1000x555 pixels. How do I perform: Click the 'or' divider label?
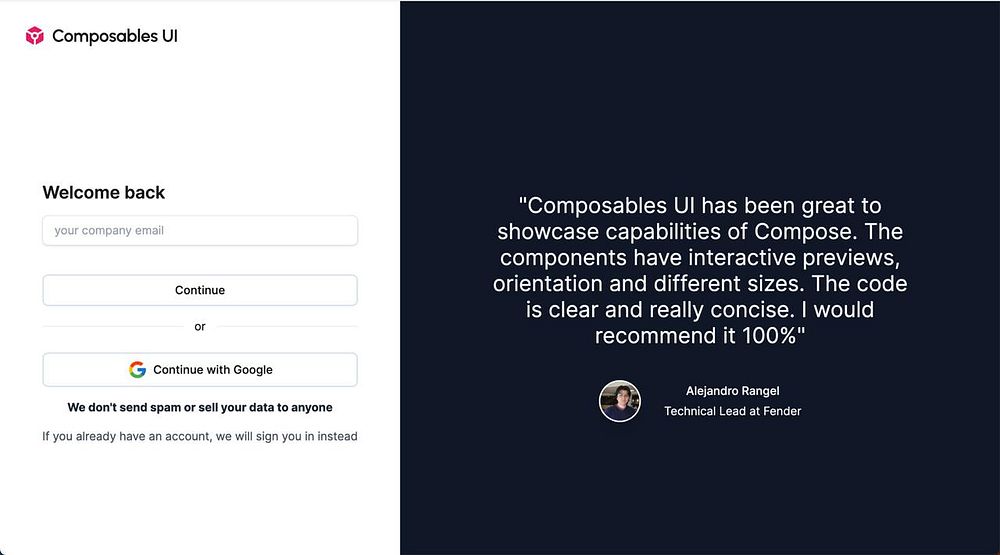pyautogui.click(x=200, y=327)
